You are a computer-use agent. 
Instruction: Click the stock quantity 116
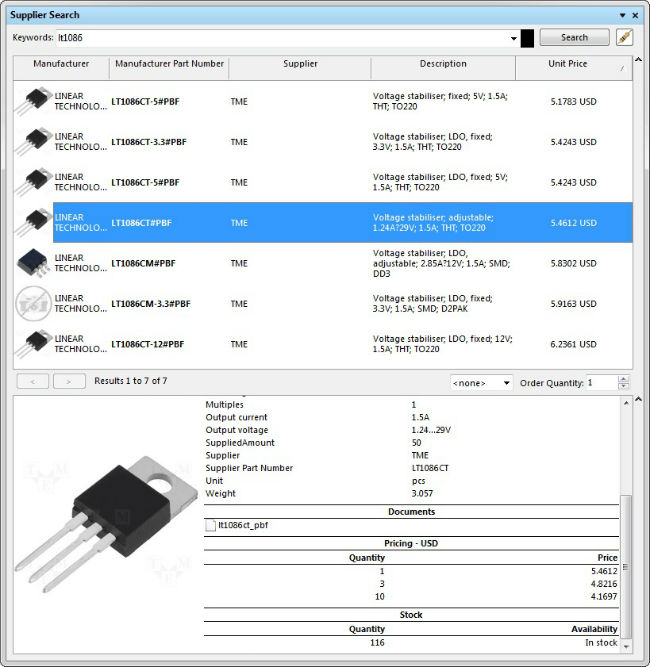pyautogui.click(x=377, y=643)
